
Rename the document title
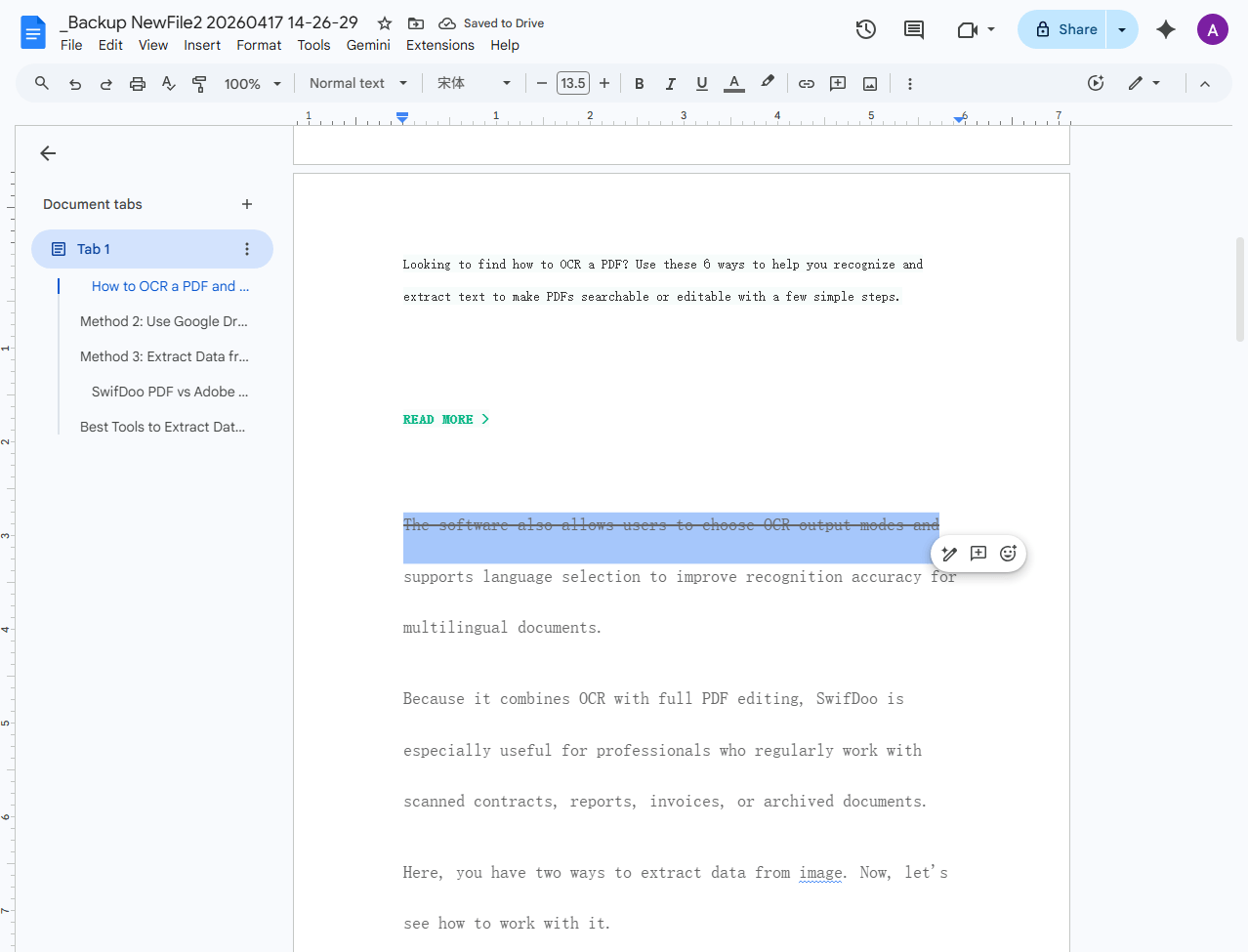pos(209,22)
